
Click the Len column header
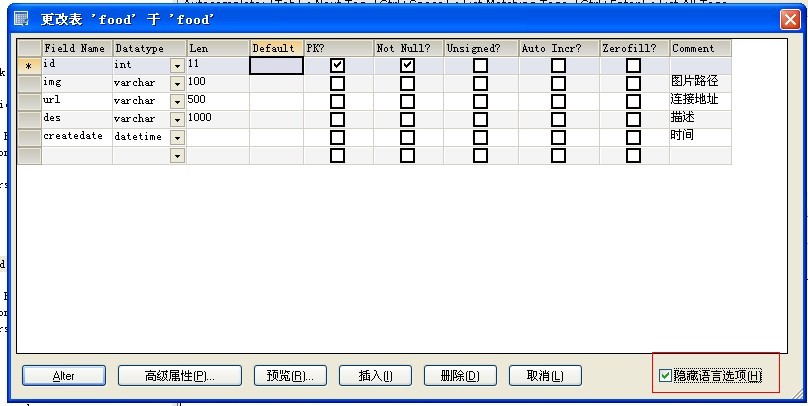click(218, 48)
